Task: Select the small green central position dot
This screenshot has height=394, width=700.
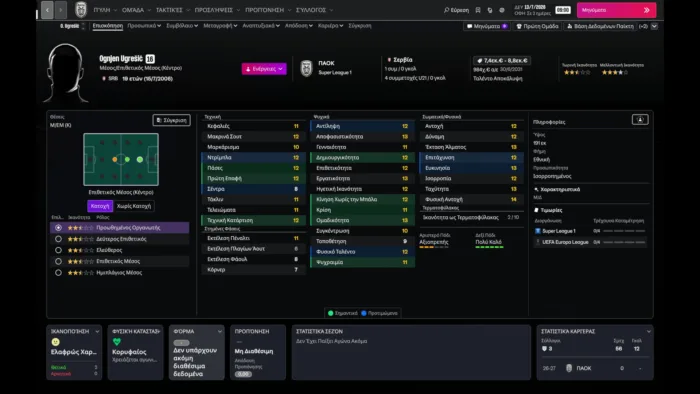Action: coord(127,159)
